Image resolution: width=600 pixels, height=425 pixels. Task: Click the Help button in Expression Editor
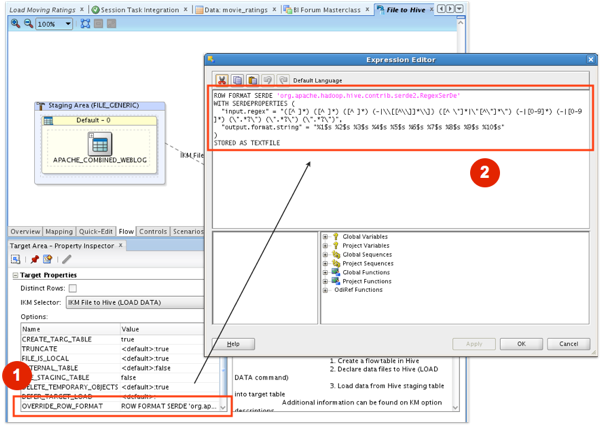tap(233, 344)
